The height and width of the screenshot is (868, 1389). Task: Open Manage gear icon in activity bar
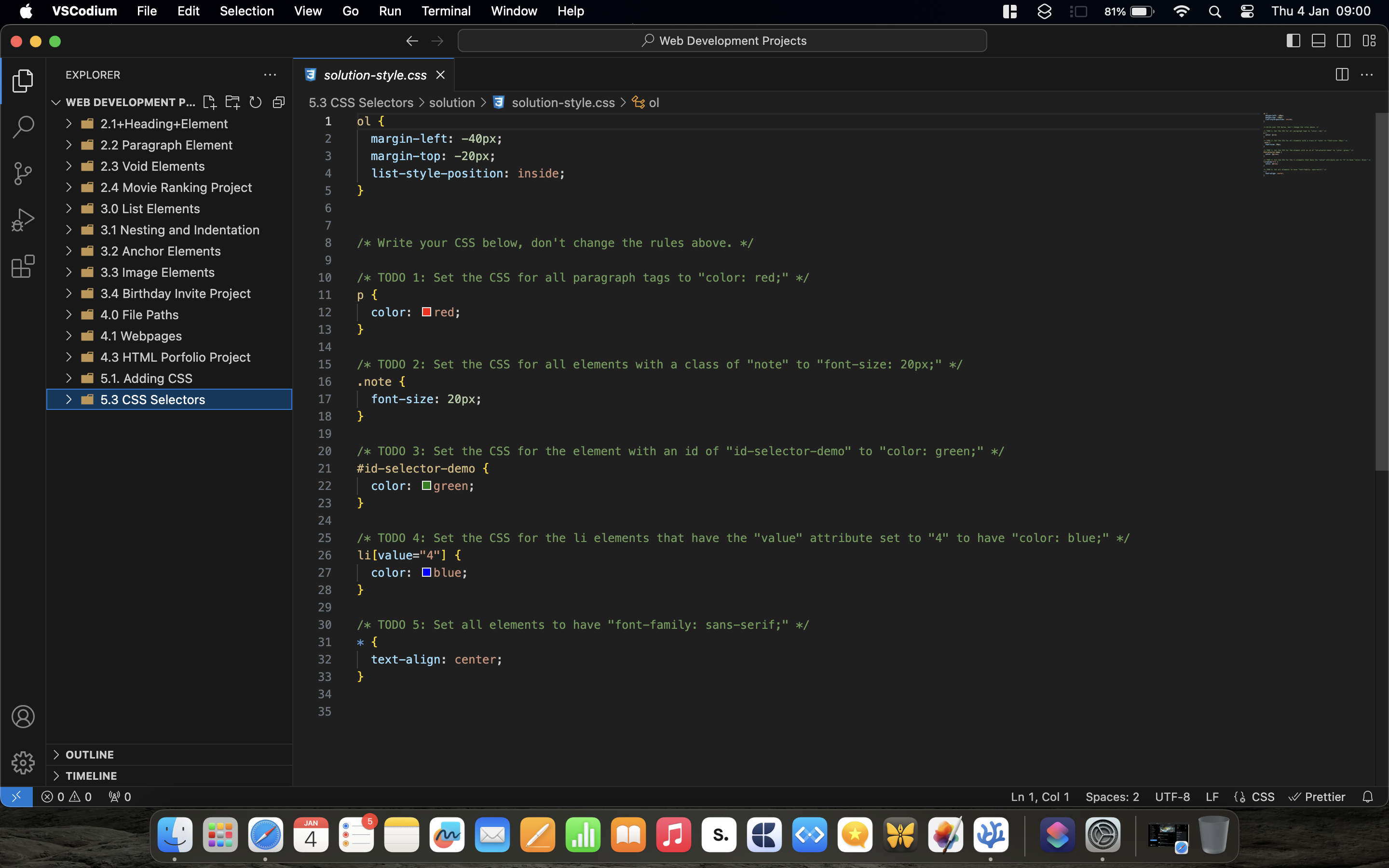(x=23, y=762)
